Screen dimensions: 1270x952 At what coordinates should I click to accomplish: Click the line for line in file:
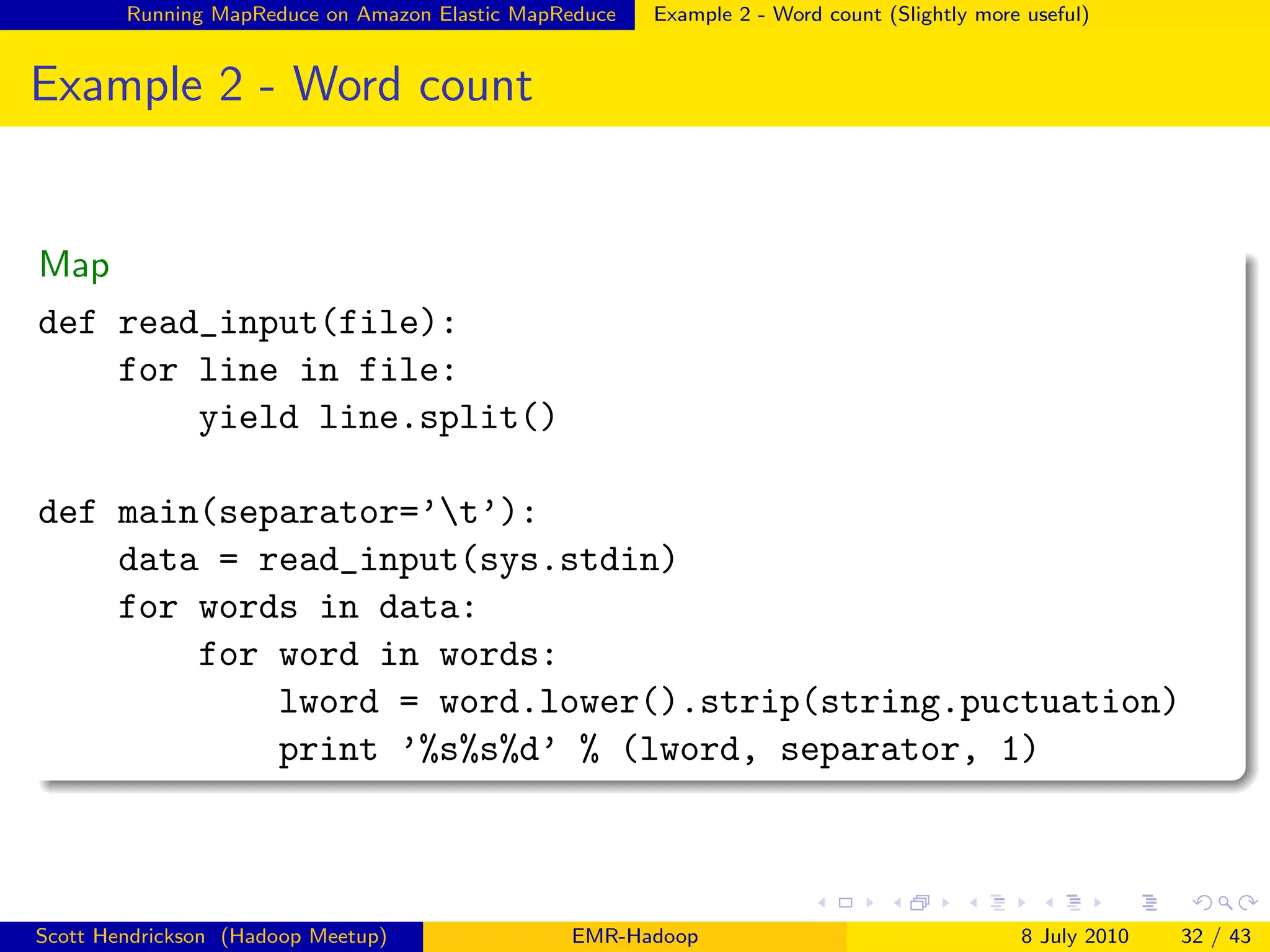[x=287, y=371]
